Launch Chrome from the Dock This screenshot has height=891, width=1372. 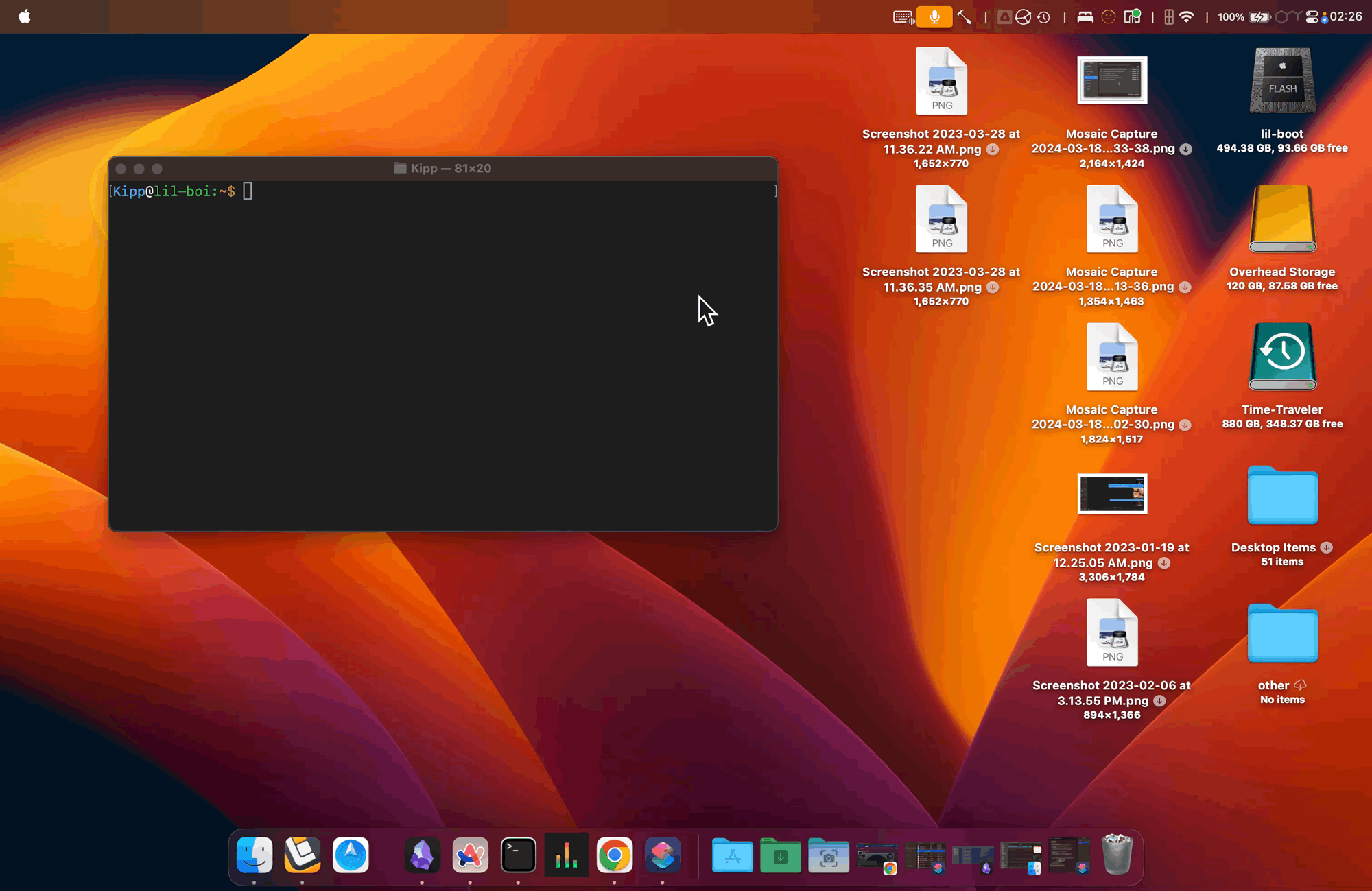point(613,855)
